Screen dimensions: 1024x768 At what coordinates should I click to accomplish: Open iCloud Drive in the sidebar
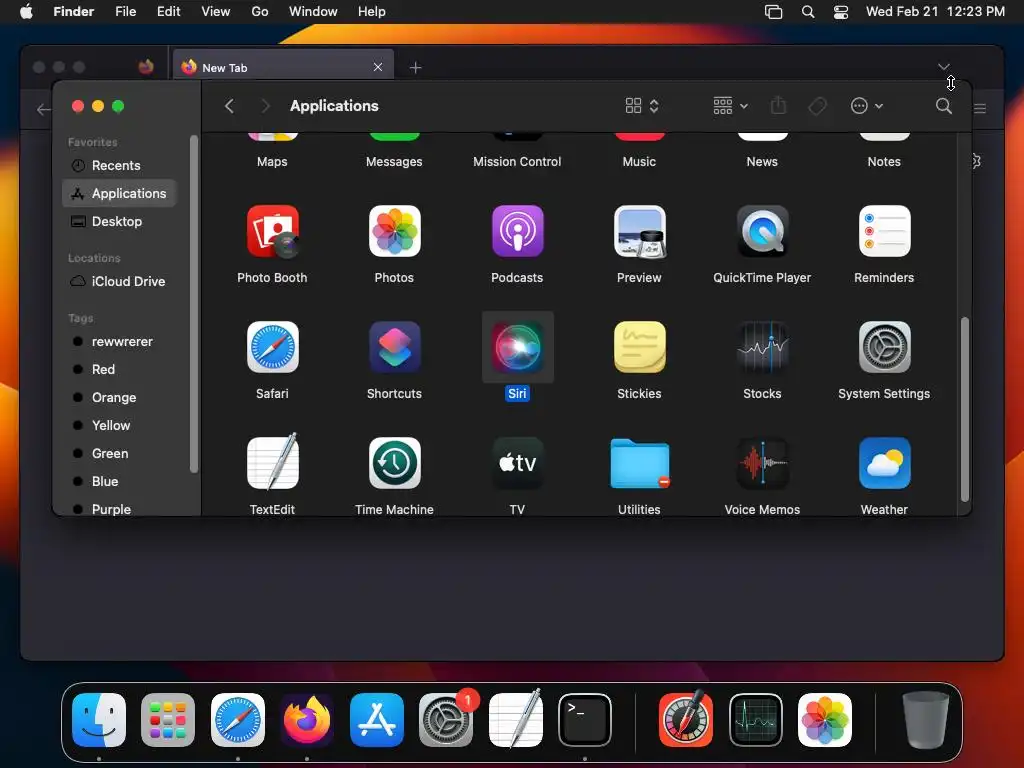120,281
